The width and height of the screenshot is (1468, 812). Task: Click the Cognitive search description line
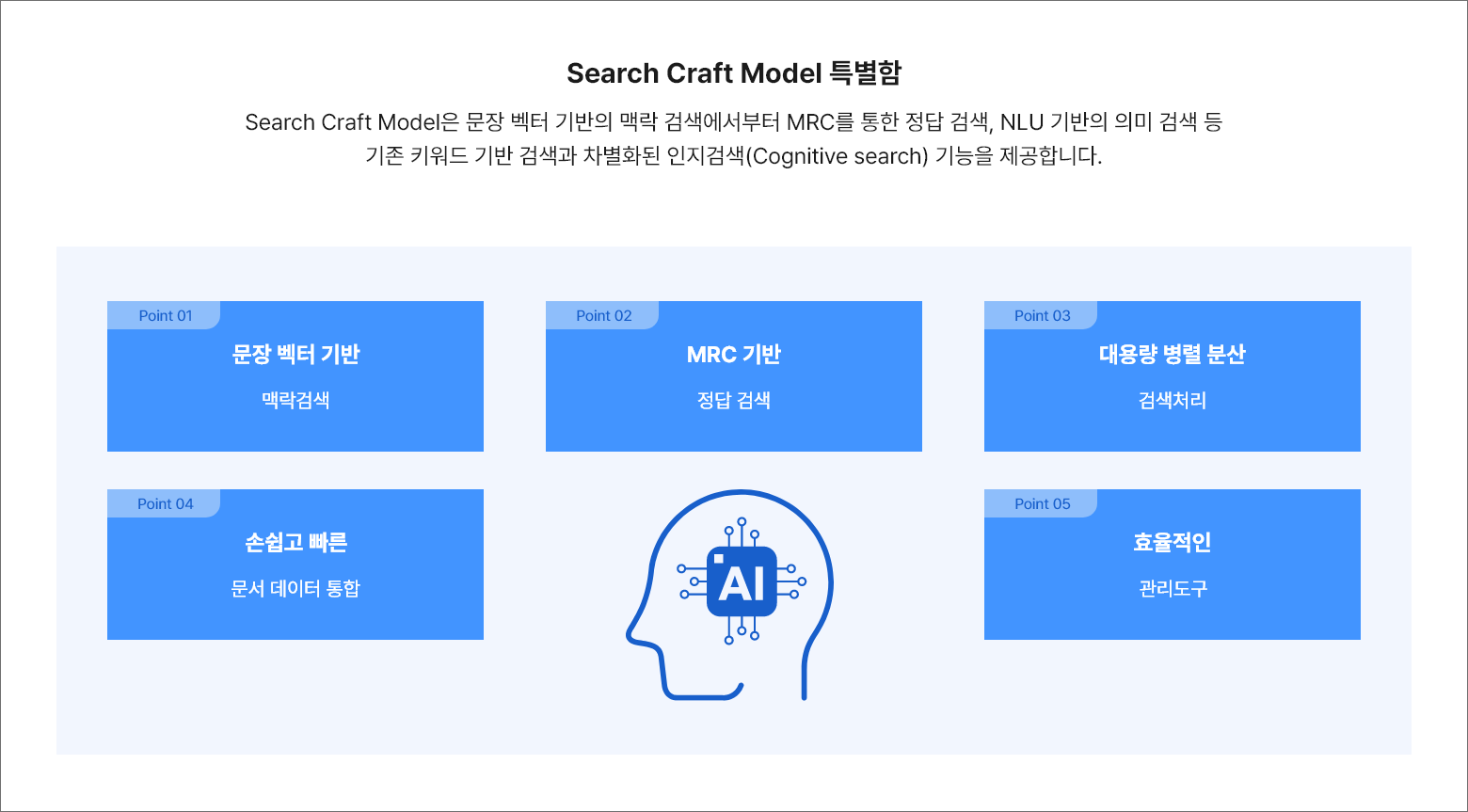point(734,156)
